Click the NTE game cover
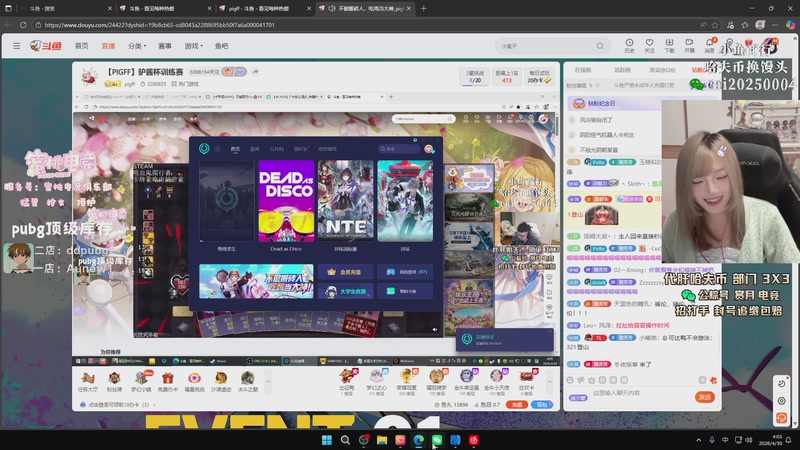 pyautogui.click(x=345, y=201)
